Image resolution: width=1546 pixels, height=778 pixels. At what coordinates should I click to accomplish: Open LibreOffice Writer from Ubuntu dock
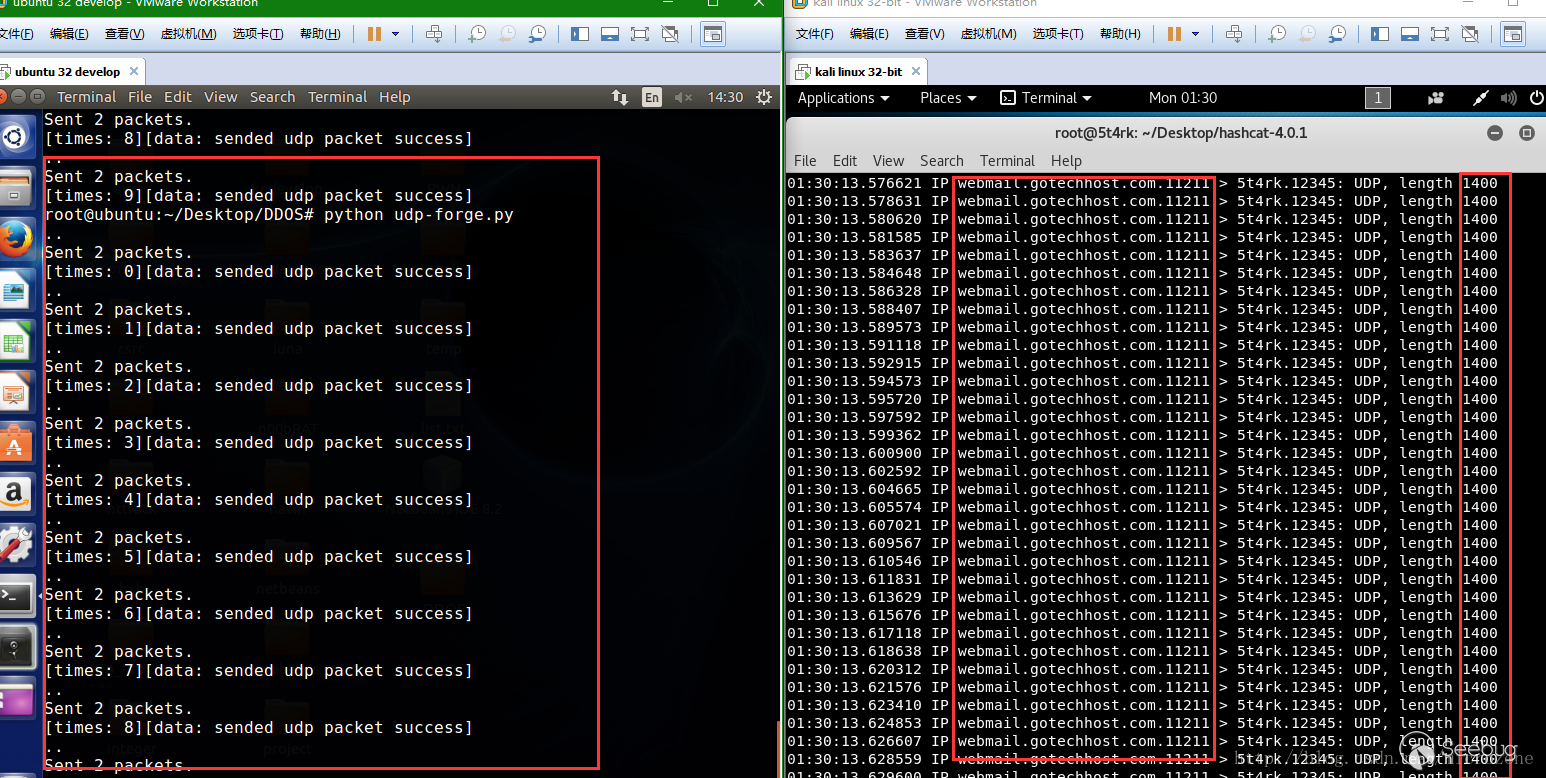(17, 292)
